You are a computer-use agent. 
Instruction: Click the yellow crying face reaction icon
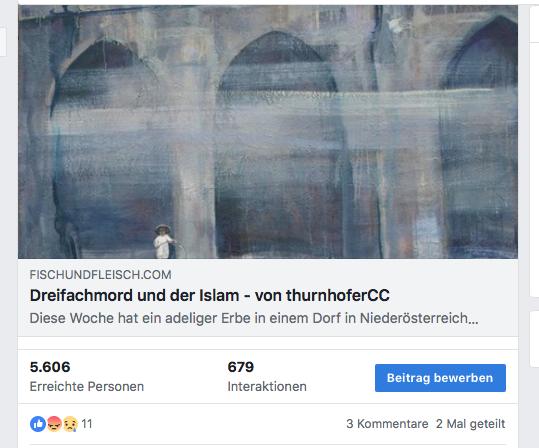70,424
